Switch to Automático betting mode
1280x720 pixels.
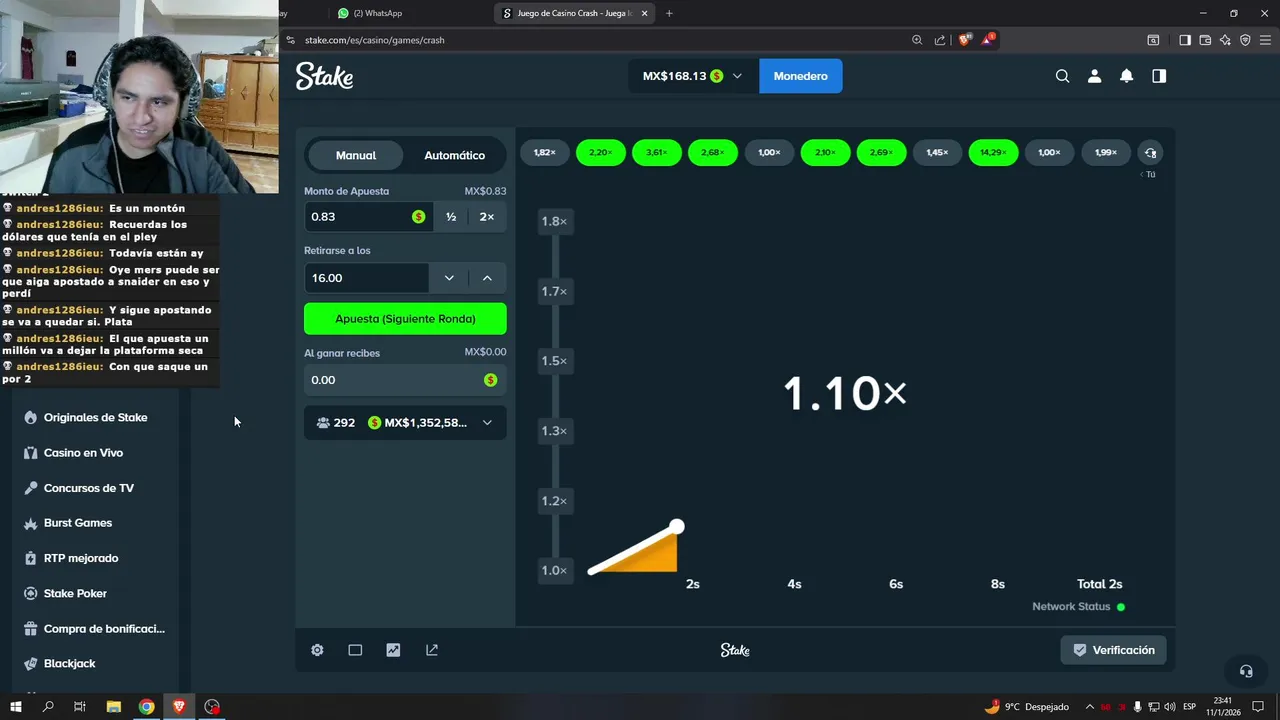454,155
